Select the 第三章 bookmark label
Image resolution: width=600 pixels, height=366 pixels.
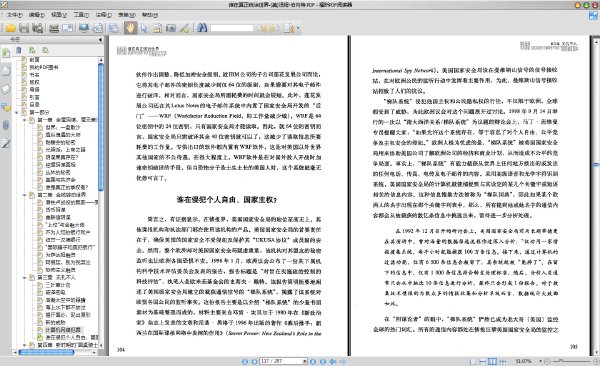coord(56,278)
